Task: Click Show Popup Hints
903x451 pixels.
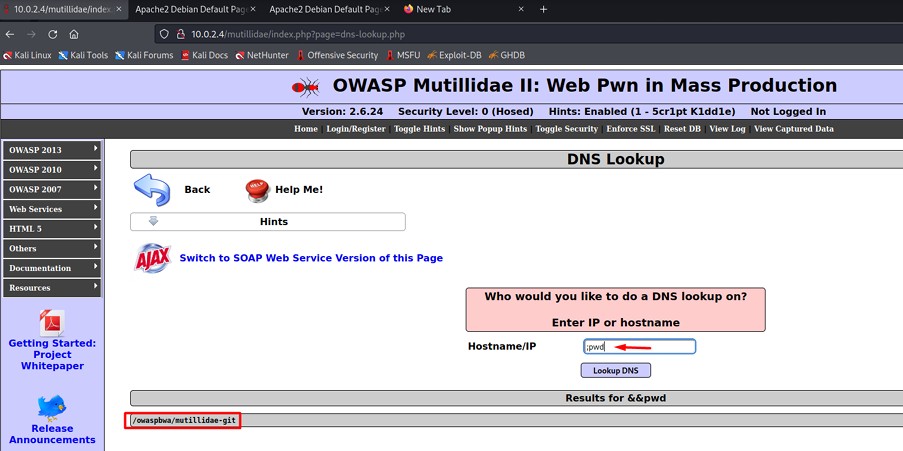Action: pyautogui.click(x=490, y=129)
